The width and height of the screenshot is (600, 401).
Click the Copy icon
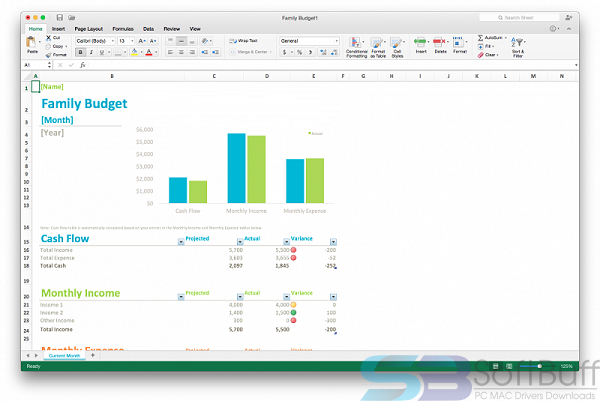48,46
